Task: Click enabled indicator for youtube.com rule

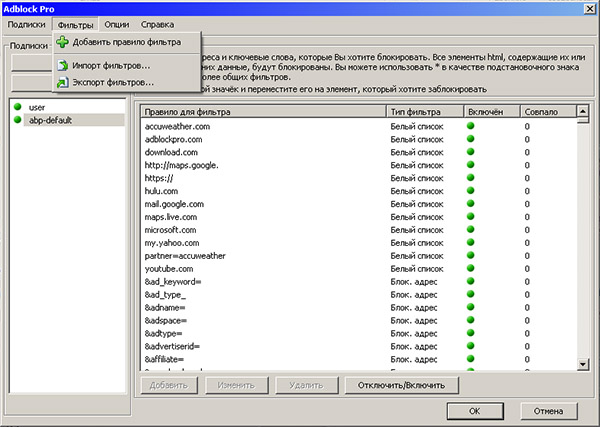Action: pyautogui.click(x=471, y=269)
